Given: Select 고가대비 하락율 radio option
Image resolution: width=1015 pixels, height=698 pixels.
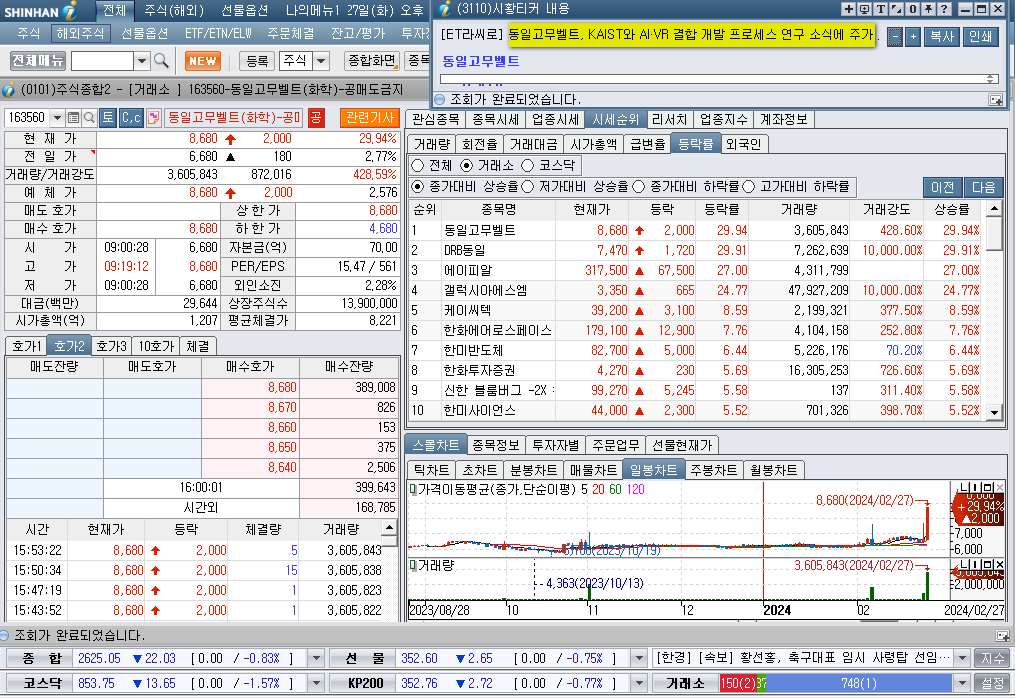Looking at the screenshot, I should point(749,186).
